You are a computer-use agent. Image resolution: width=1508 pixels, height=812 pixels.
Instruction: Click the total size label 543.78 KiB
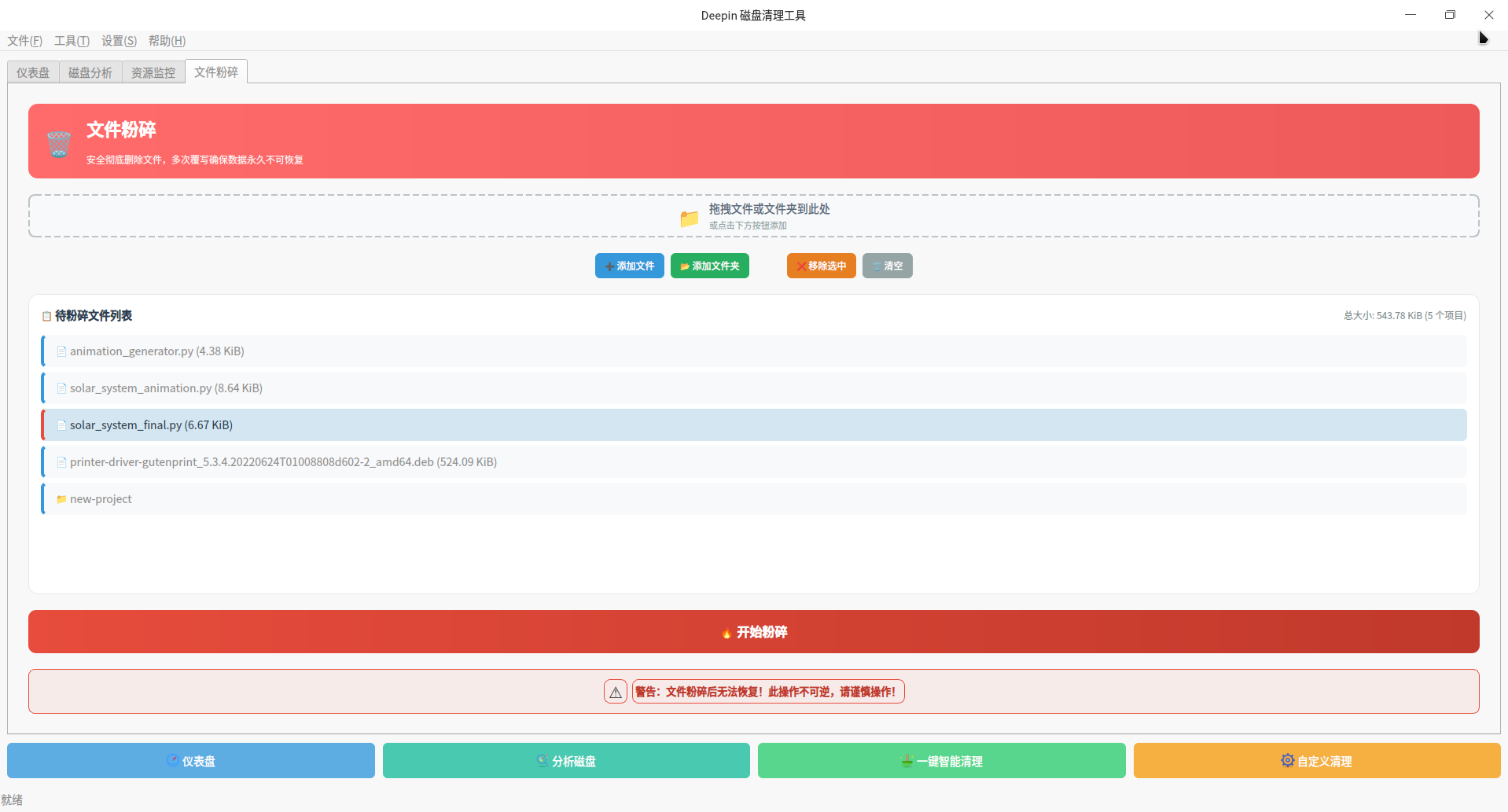pyautogui.click(x=1404, y=316)
